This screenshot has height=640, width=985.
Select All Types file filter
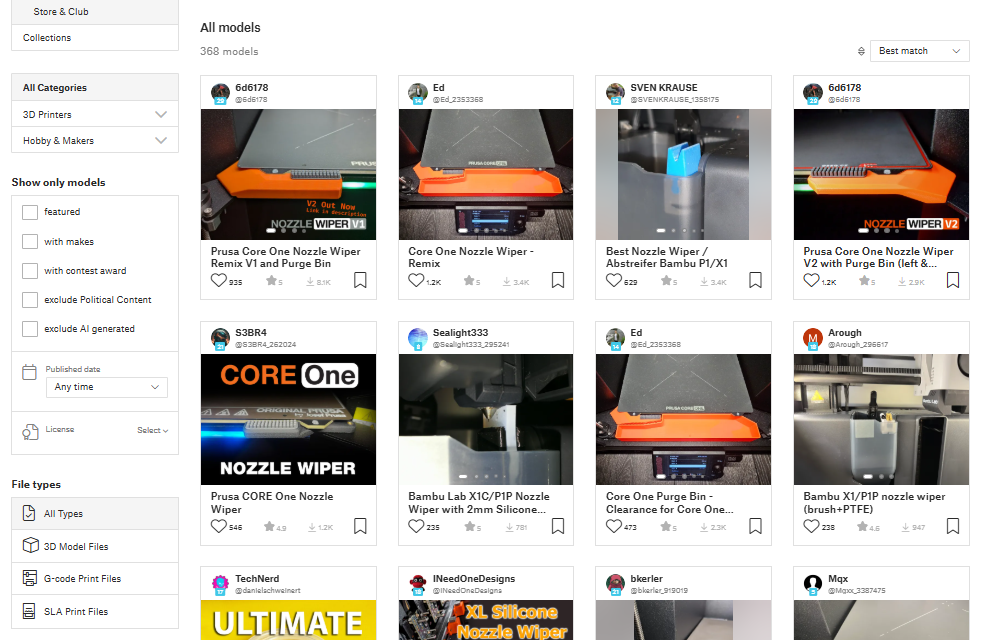[95, 514]
